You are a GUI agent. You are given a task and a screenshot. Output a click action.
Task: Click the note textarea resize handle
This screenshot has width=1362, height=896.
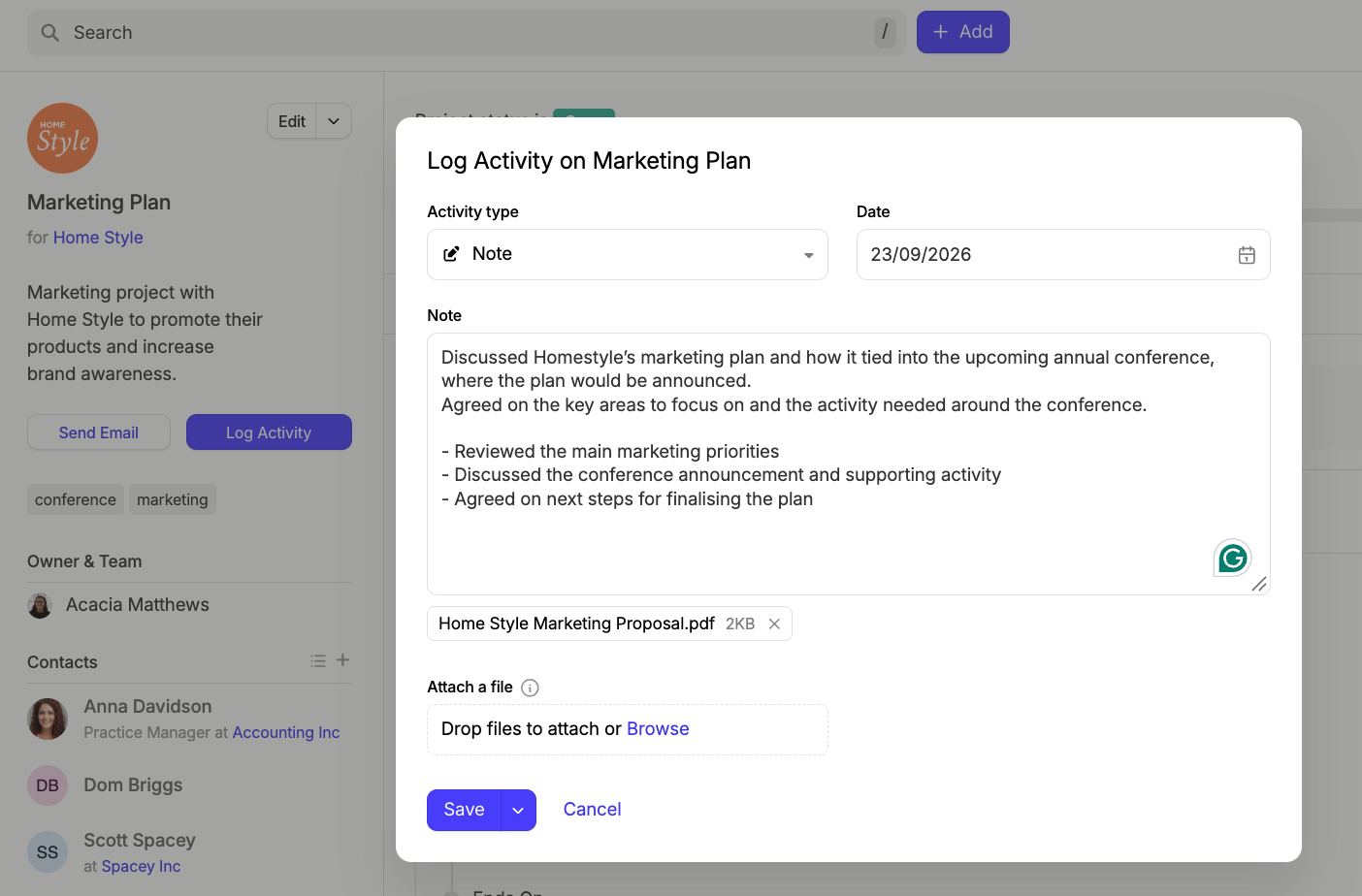tap(1259, 584)
